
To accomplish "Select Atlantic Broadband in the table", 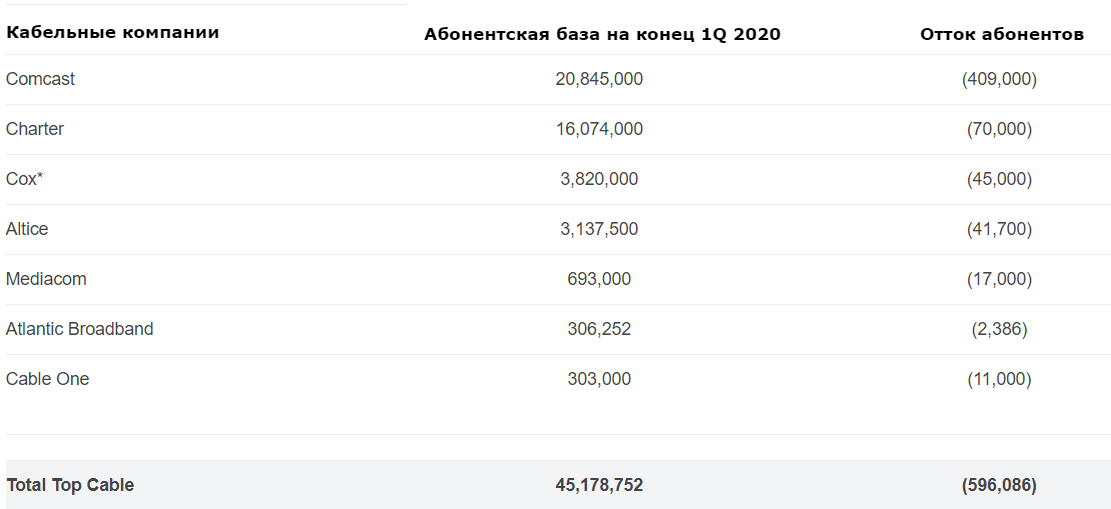I will tap(80, 329).
